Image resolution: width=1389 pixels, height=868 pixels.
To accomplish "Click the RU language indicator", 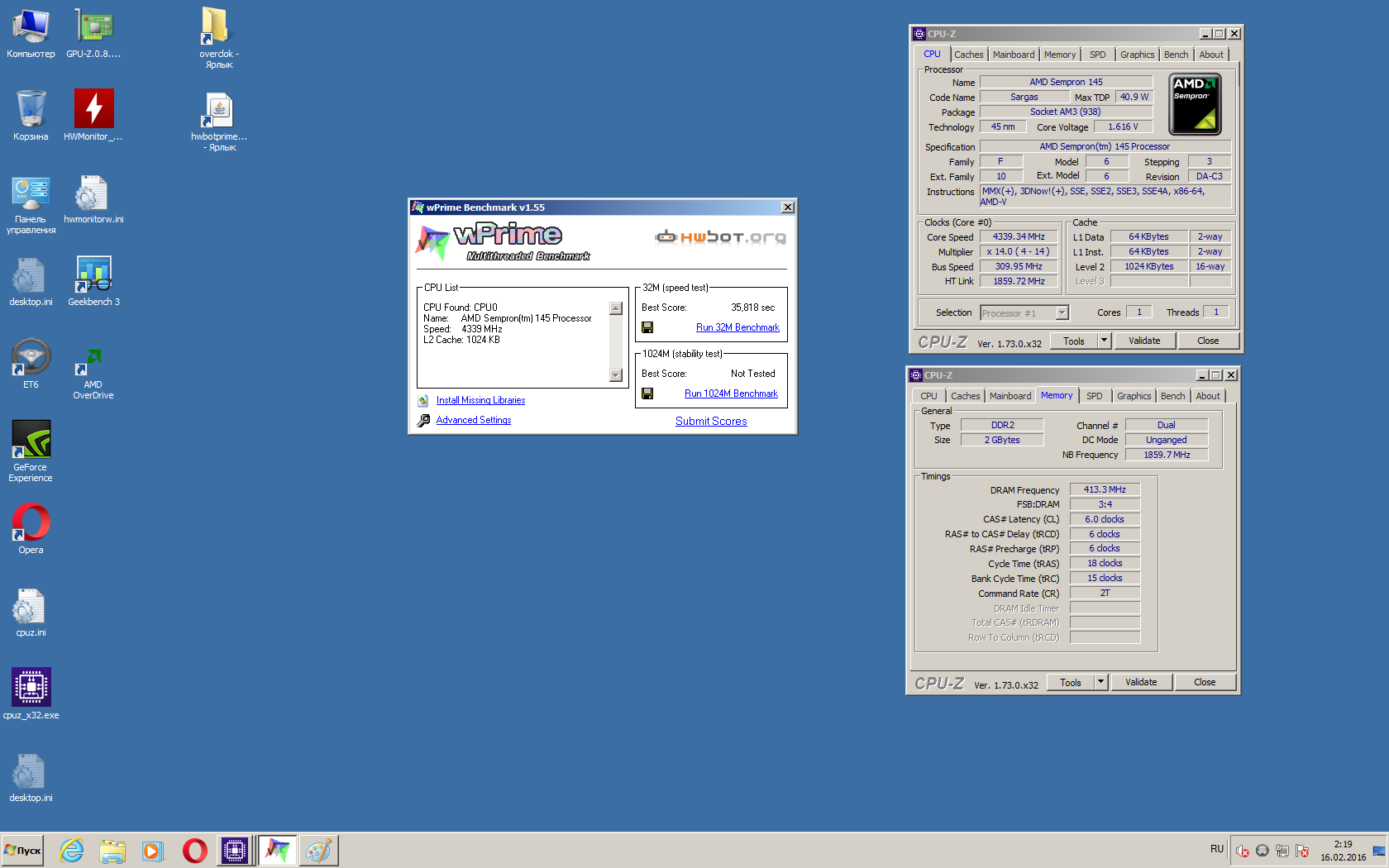I will coord(1216,849).
